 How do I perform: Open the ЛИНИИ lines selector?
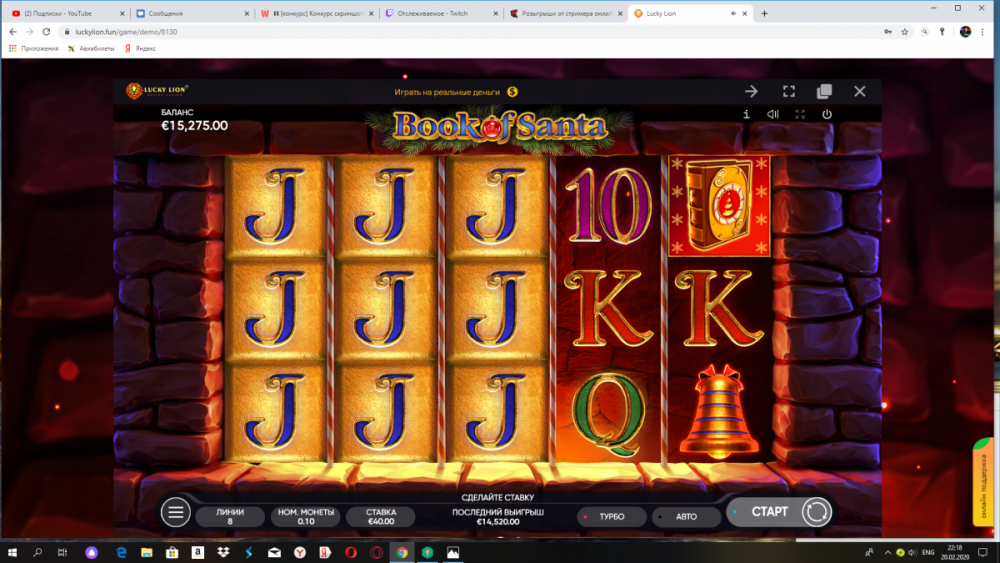point(230,516)
